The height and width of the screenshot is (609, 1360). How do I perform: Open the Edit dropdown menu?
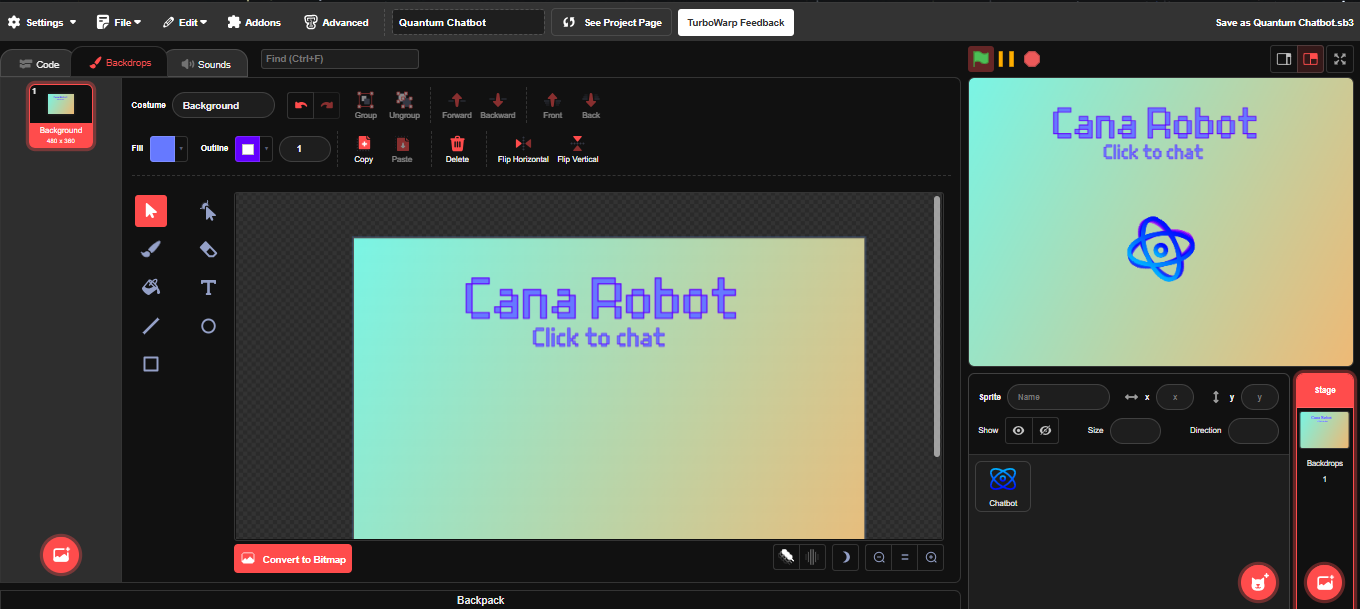coord(184,22)
